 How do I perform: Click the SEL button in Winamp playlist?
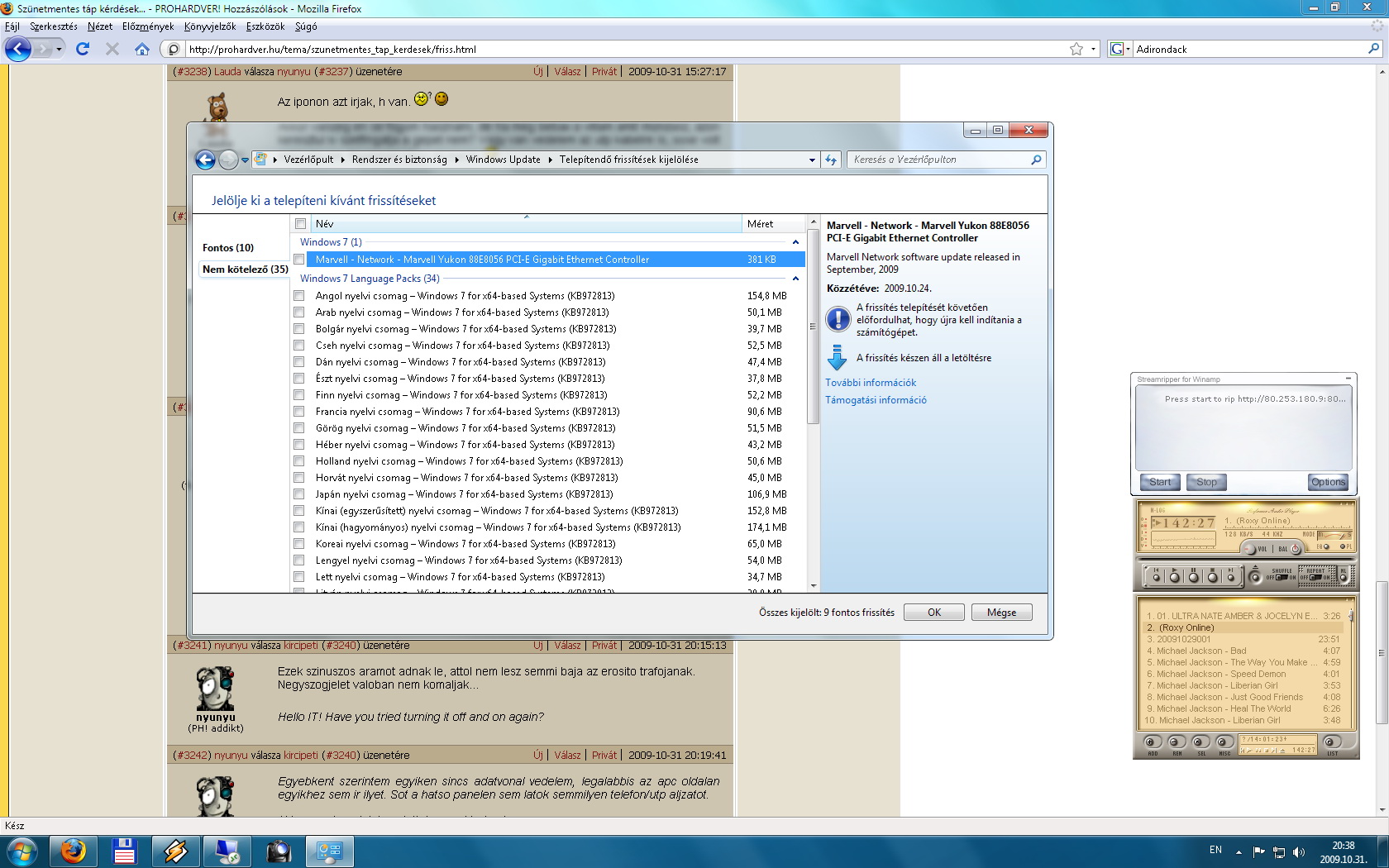point(1200,743)
